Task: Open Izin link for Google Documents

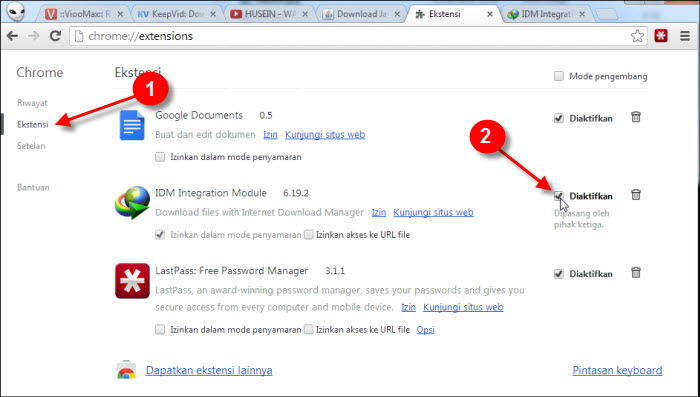Action: [270, 134]
